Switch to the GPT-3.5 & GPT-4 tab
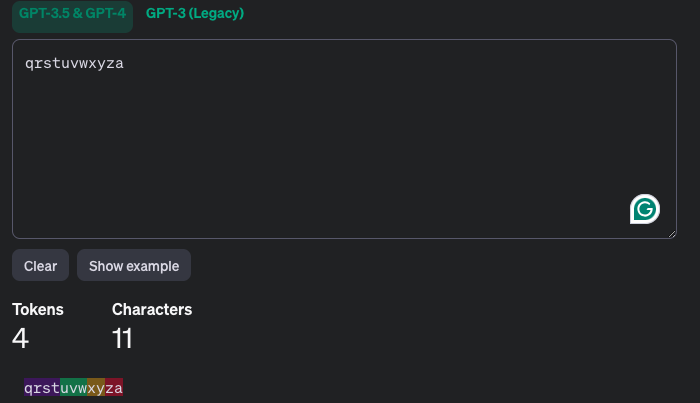 coord(72,14)
